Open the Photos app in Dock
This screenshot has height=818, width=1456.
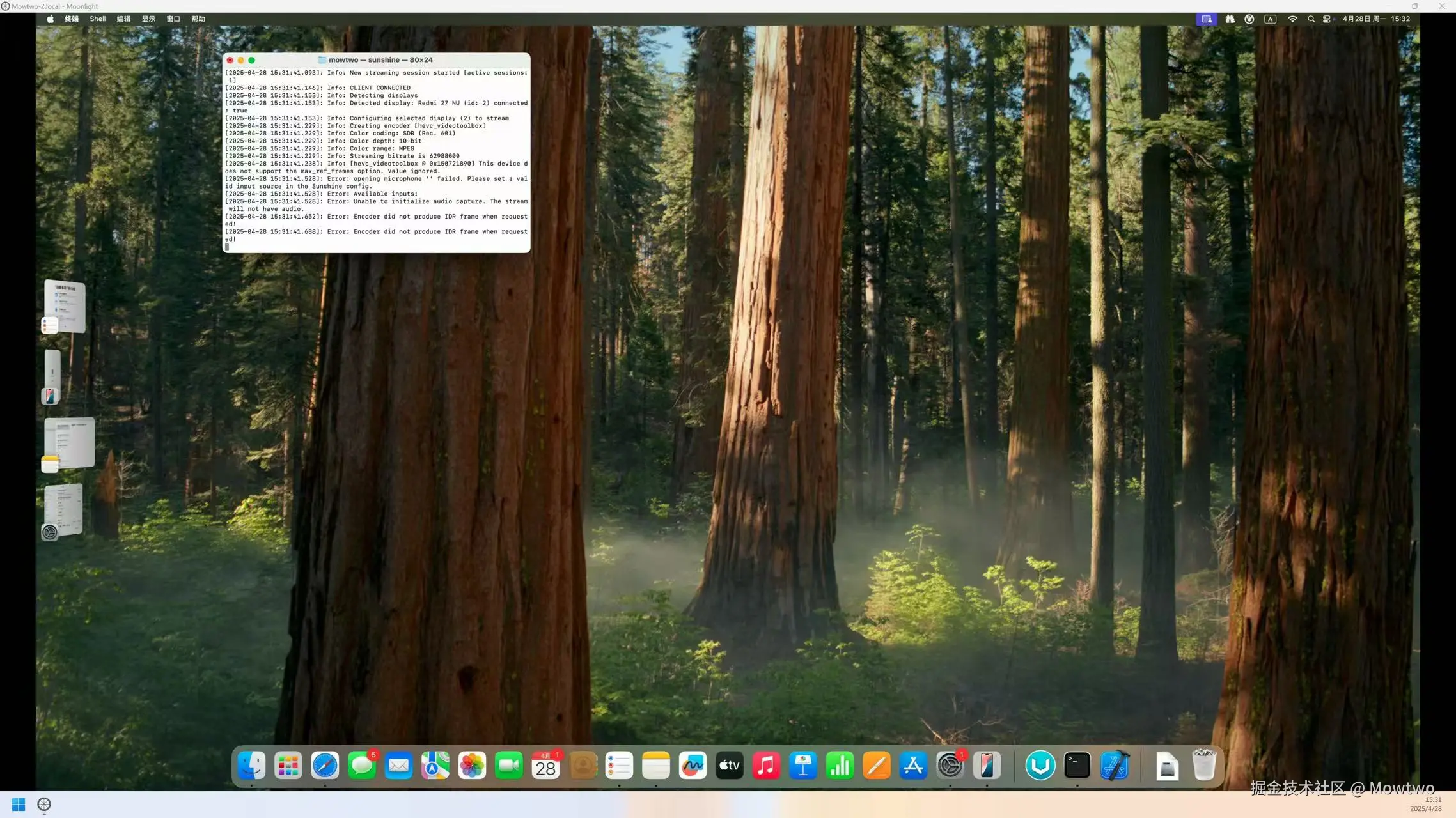click(472, 765)
